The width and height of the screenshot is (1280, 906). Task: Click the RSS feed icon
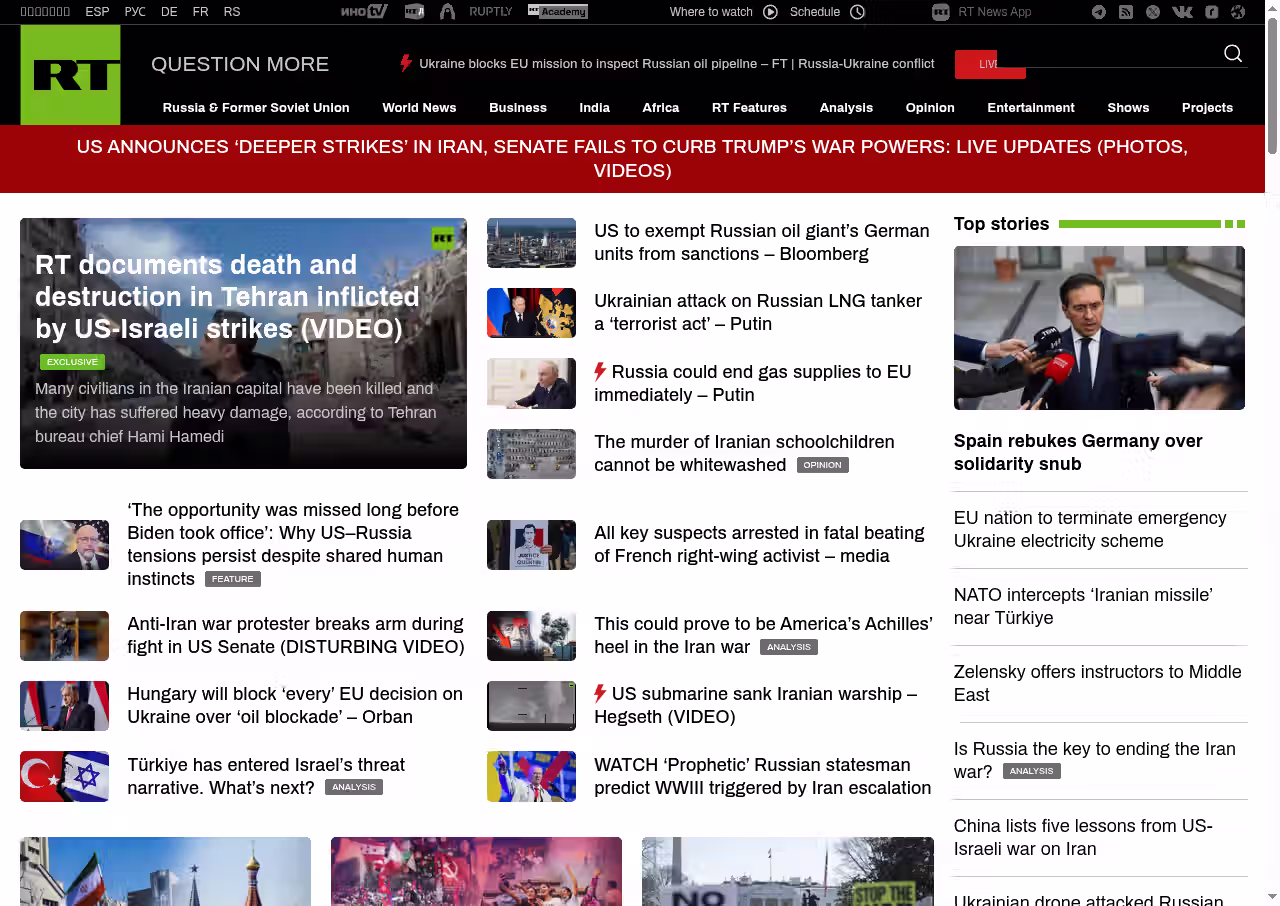1126,12
